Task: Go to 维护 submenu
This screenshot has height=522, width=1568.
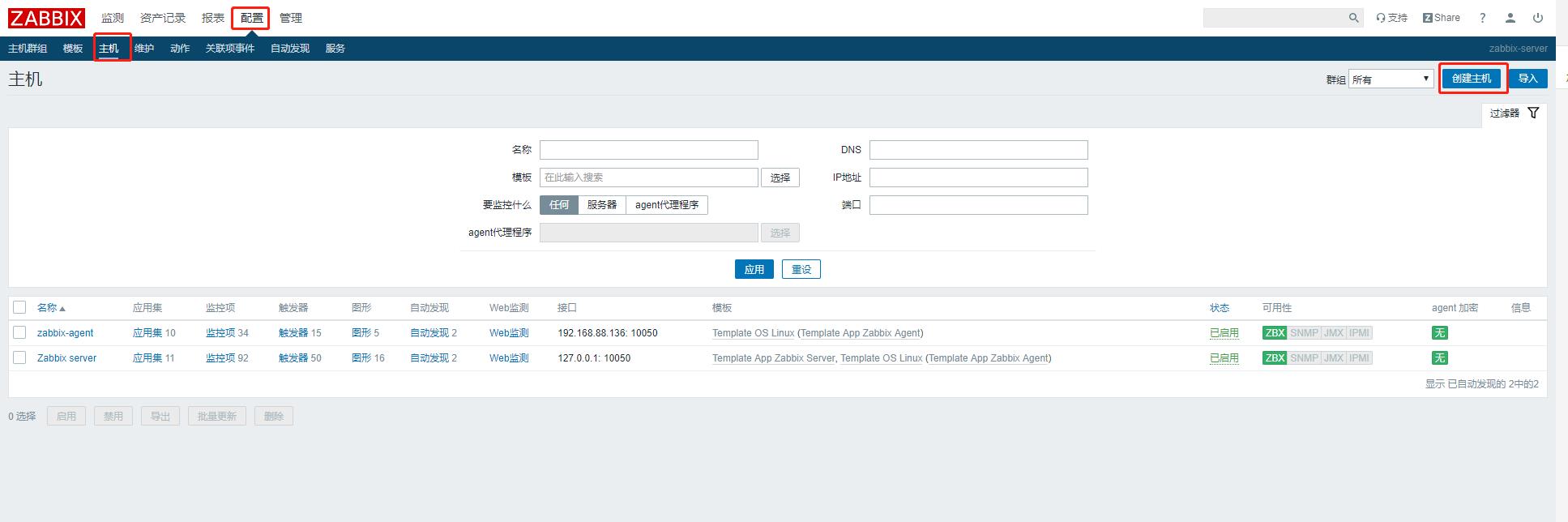Action: pyautogui.click(x=144, y=49)
